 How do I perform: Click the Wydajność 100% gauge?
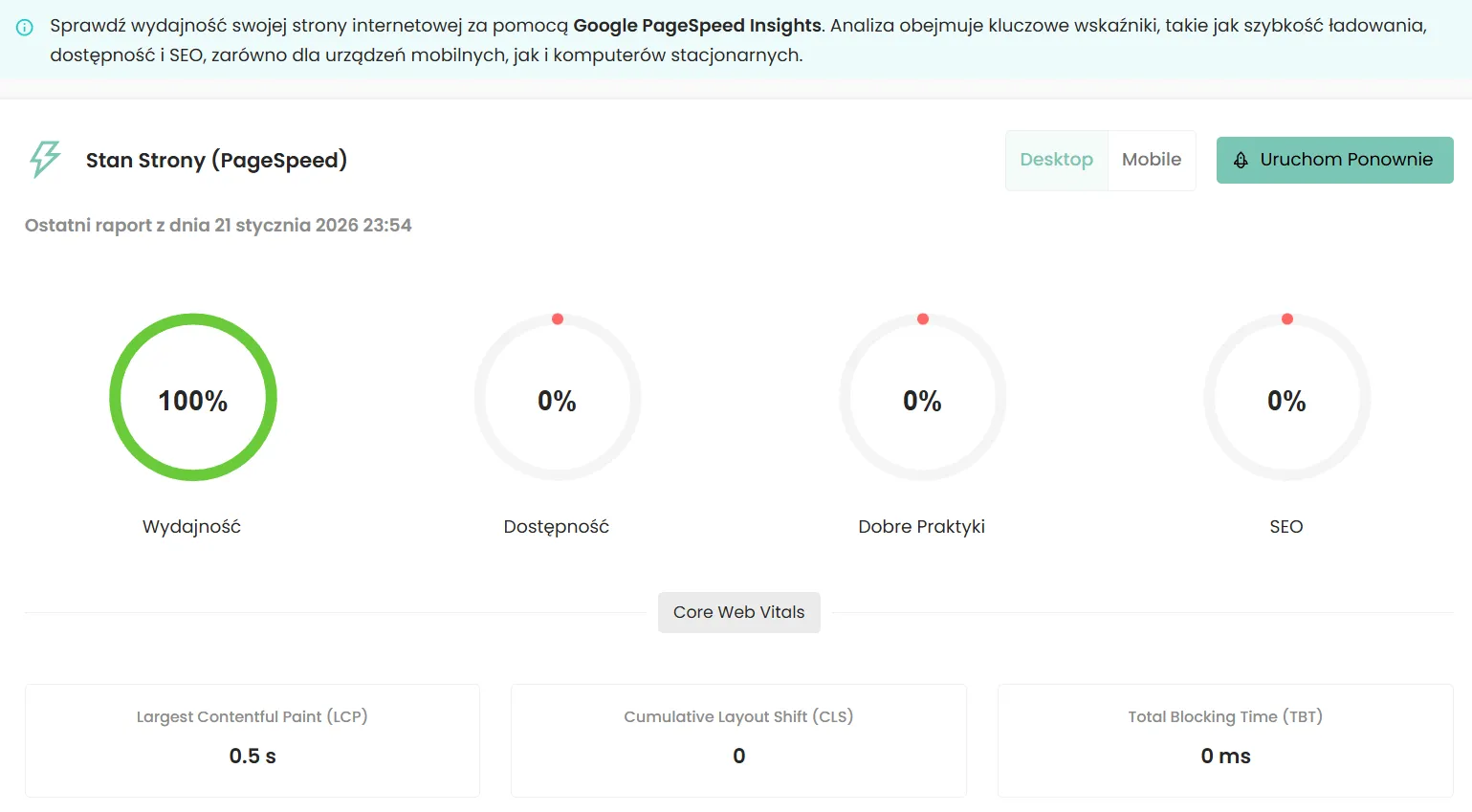point(193,397)
